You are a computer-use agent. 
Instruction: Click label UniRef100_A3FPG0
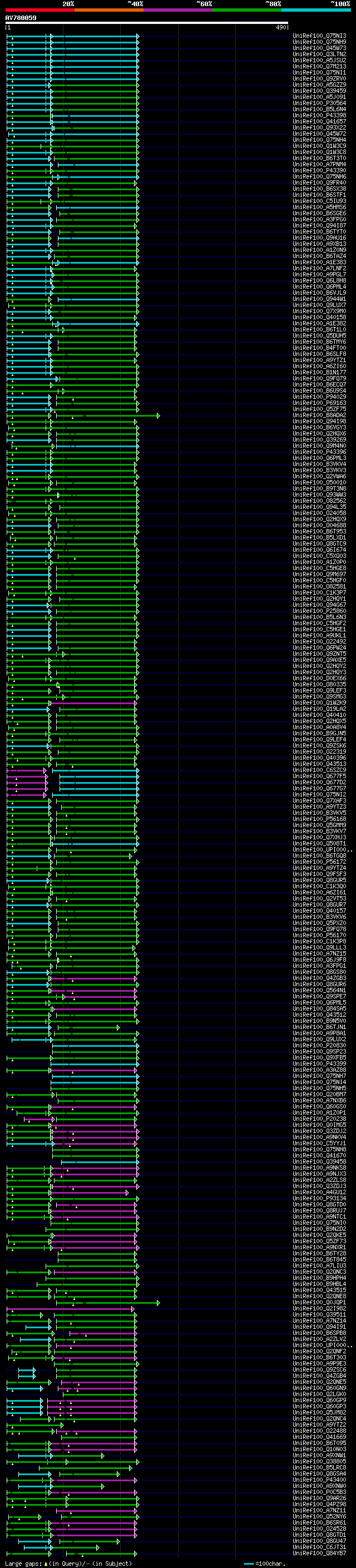pyautogui.click(x=319, y=219)
